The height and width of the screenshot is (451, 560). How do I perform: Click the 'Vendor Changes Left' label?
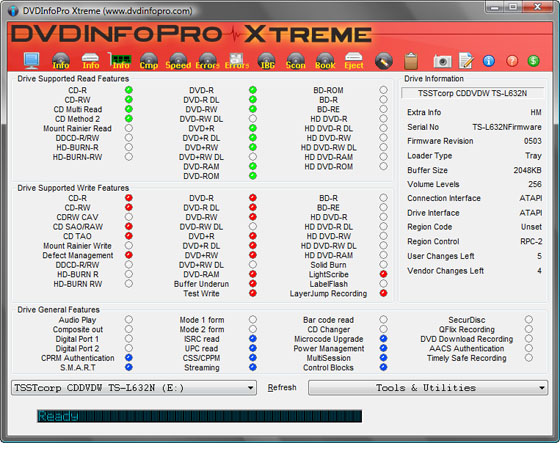pos(445,271)
